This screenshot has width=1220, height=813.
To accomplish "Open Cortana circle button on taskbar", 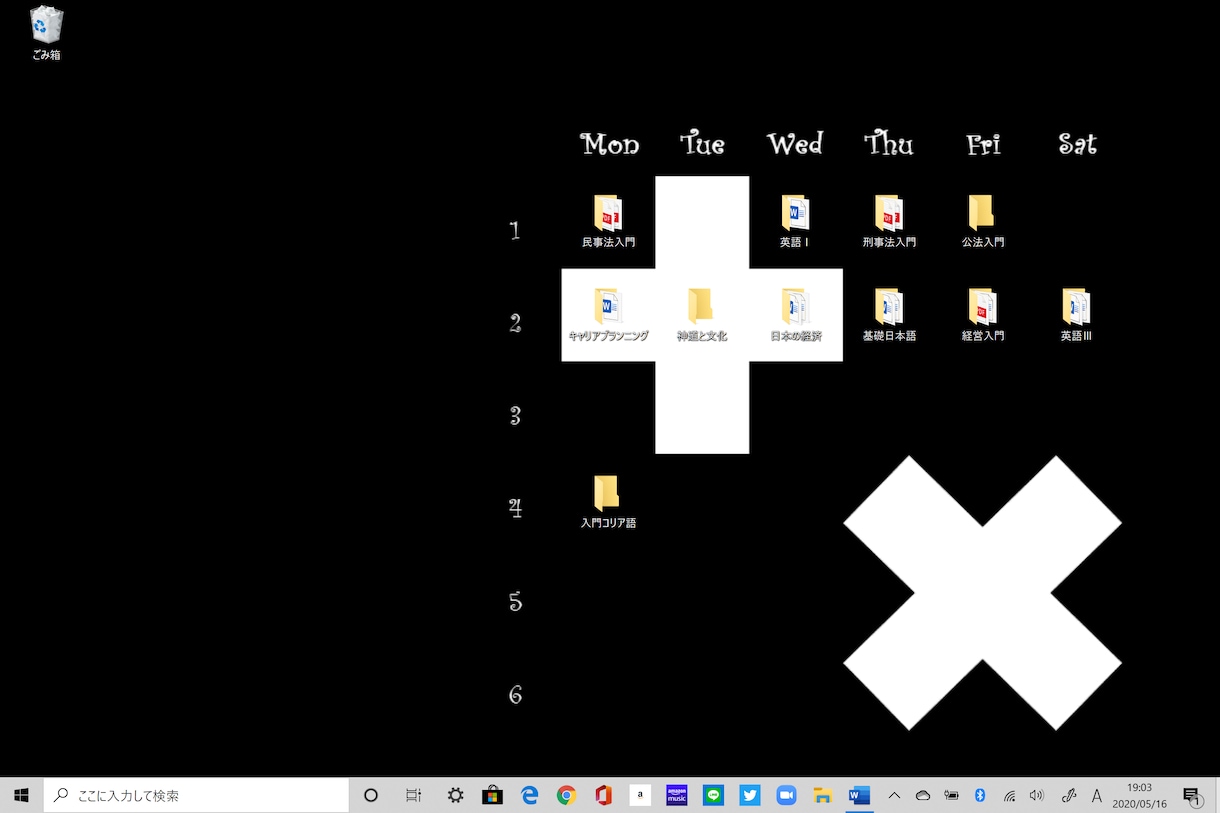I will click(371, 795).
